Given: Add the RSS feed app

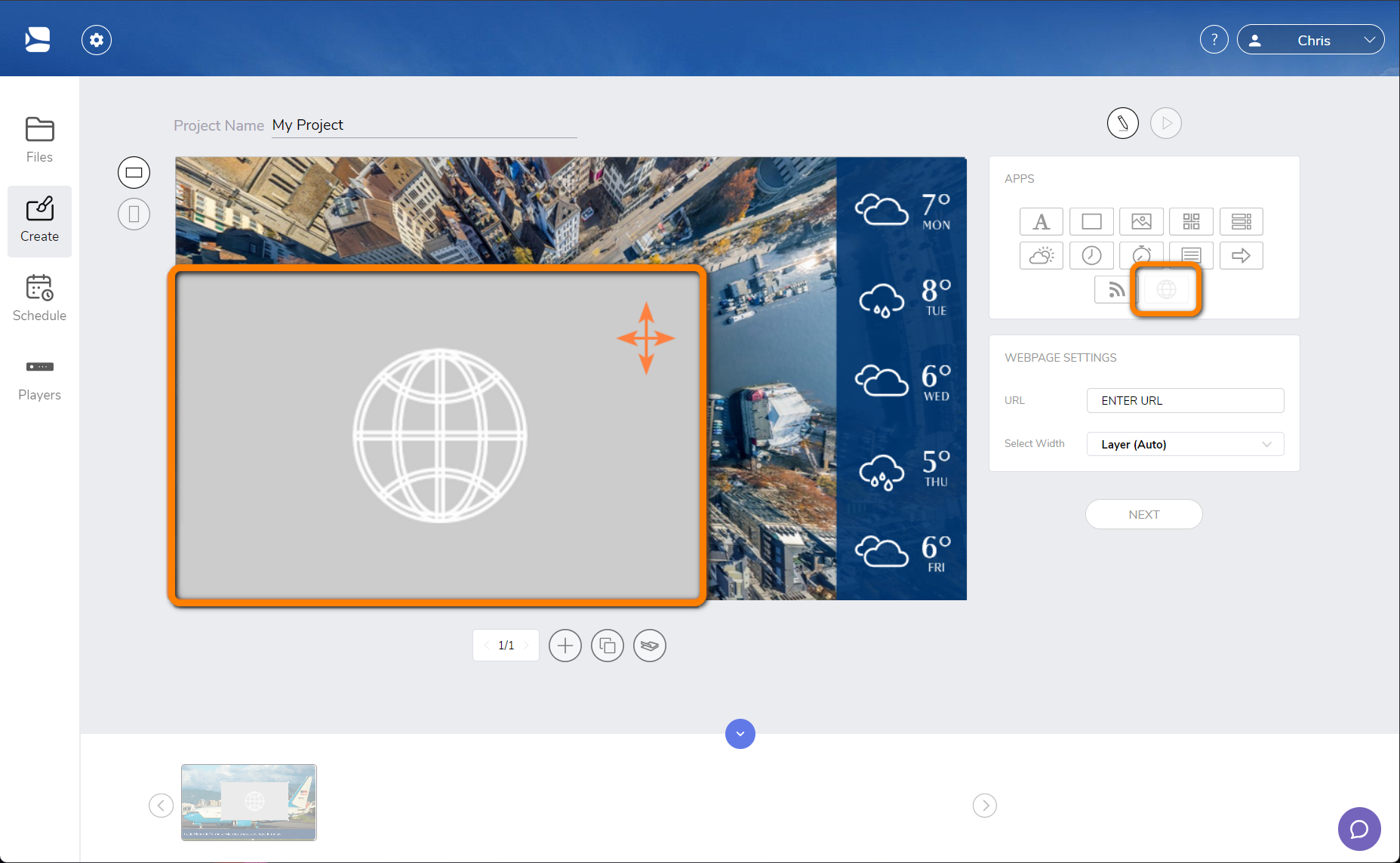Looking at the screenshot, I should (1115, 289).
